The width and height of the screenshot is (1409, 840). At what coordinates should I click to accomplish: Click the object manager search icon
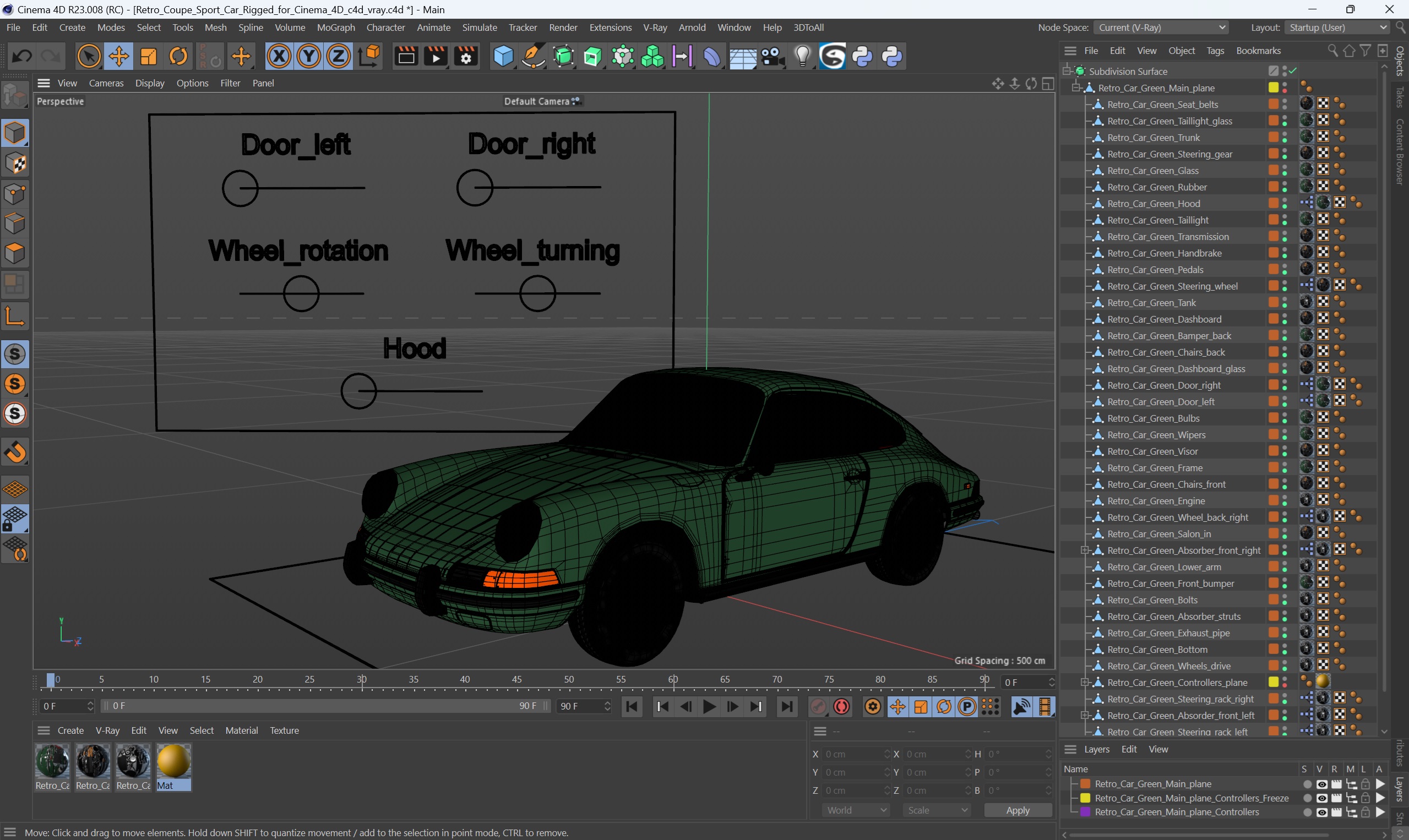1332,51
